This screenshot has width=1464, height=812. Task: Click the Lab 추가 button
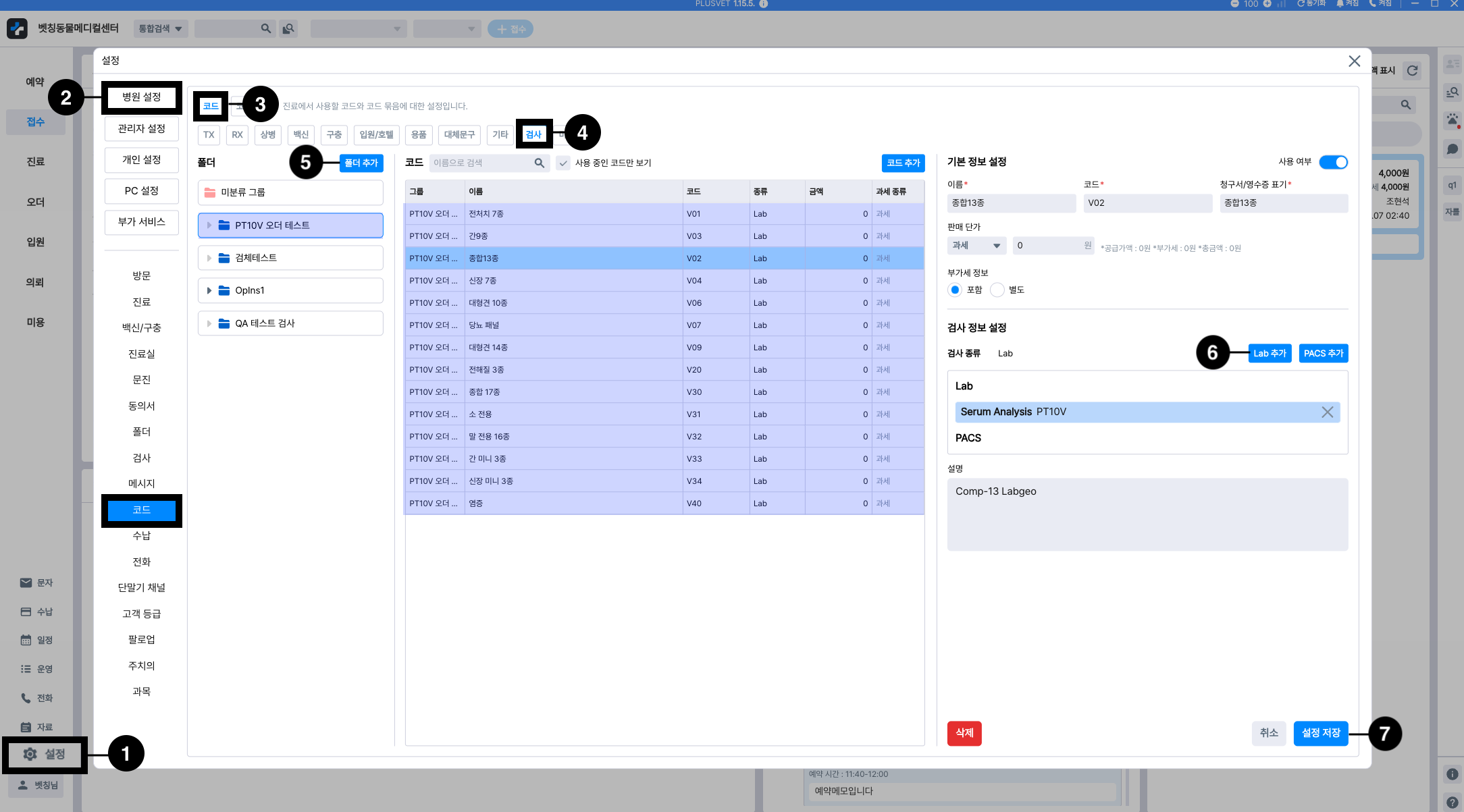tap(1270, 353)
